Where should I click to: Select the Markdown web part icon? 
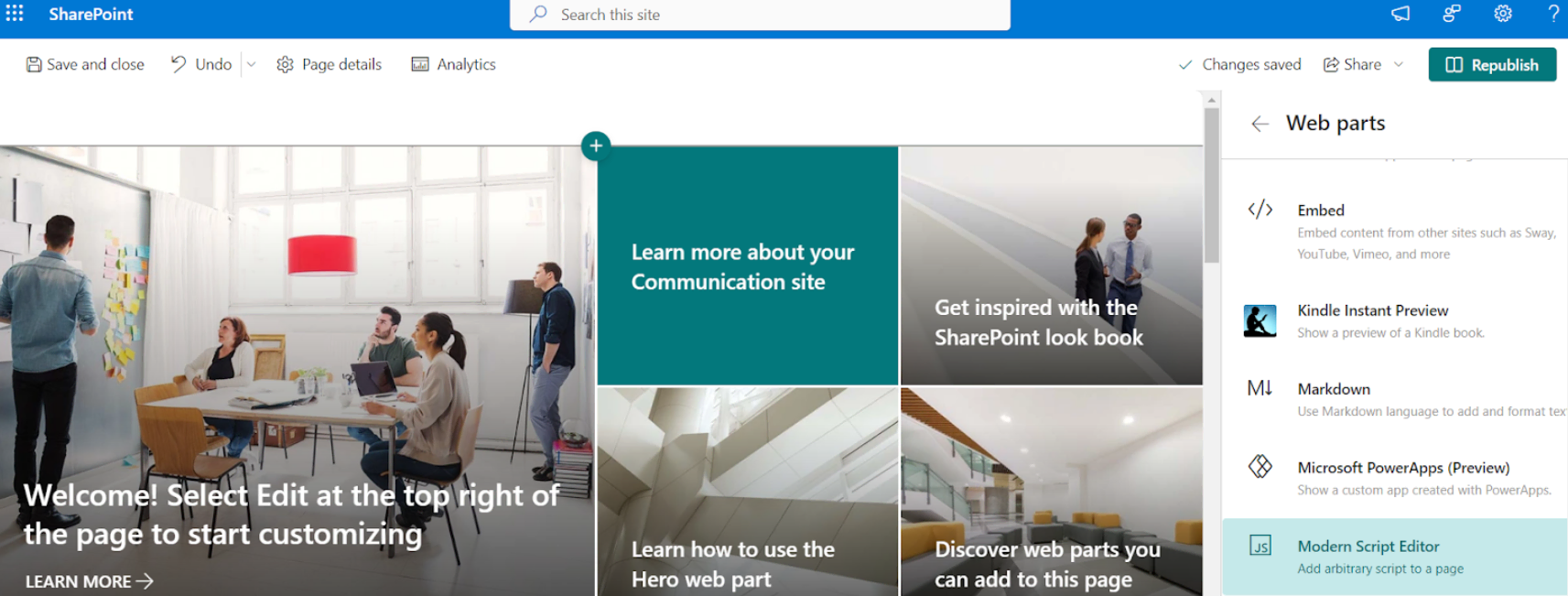pos(1260,388)
